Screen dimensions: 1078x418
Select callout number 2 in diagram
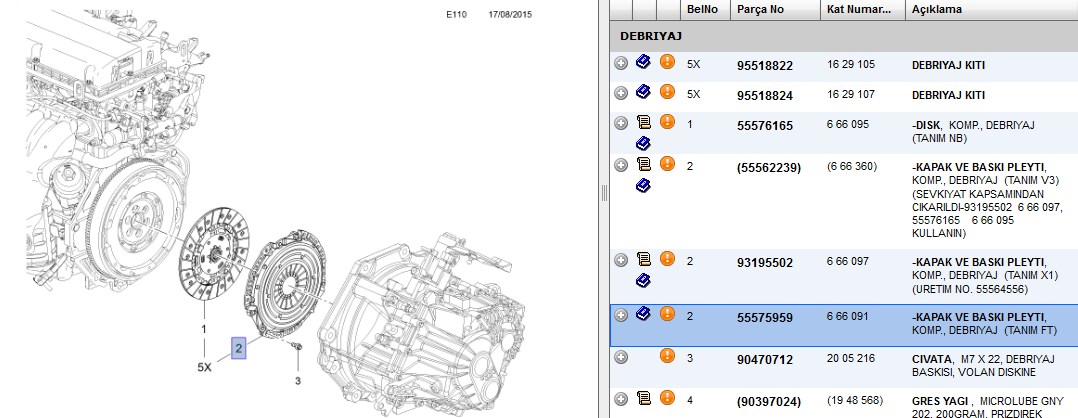pos(239,349)
